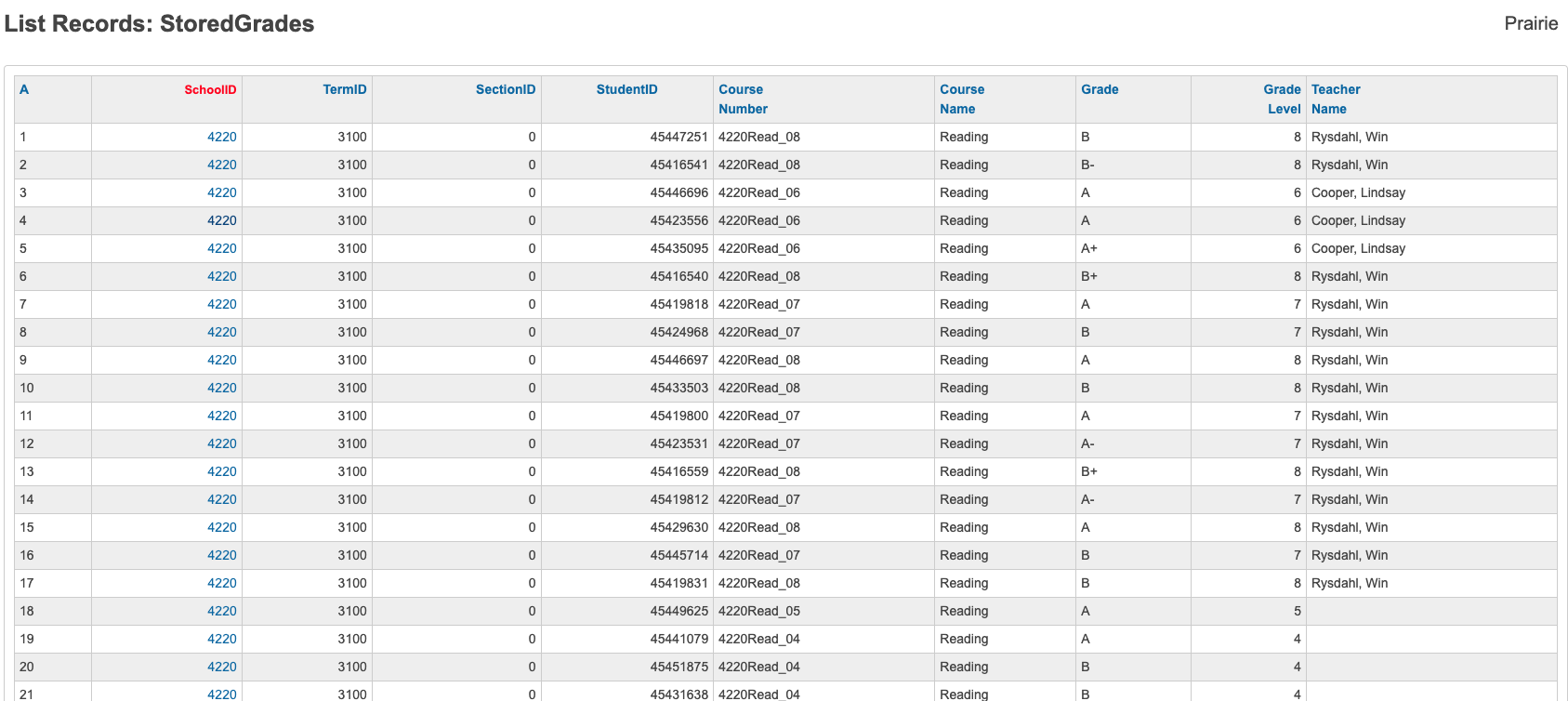This screenshot has width=1568, height=701.
Task: Open SchoolID 4220 link in row 9
Action: pyautogui.click(x=222, y=360)
